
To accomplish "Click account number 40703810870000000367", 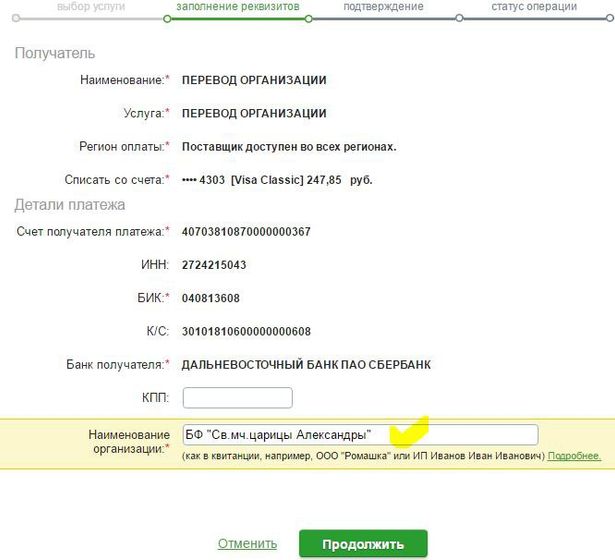I will tap(246, 231).
